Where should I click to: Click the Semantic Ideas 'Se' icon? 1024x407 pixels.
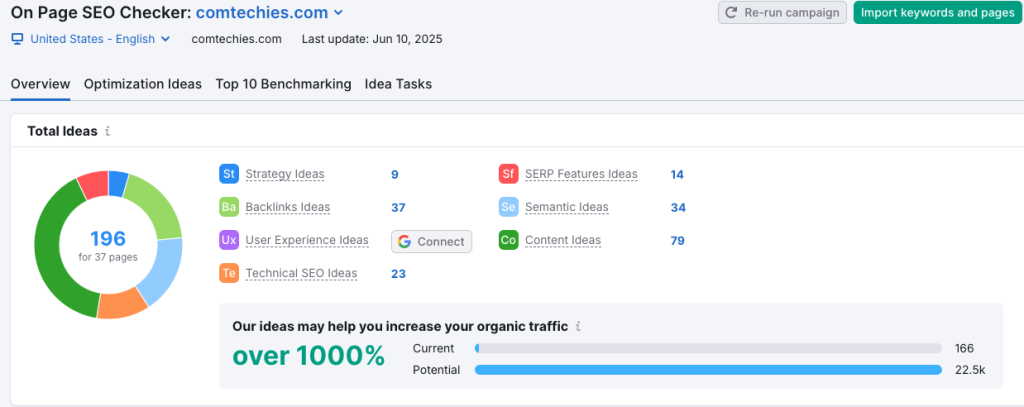click(508, 207)
